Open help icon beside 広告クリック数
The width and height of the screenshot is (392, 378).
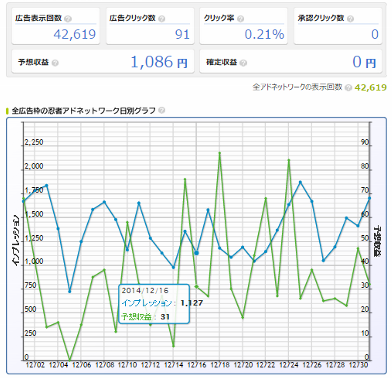(162, 19)
